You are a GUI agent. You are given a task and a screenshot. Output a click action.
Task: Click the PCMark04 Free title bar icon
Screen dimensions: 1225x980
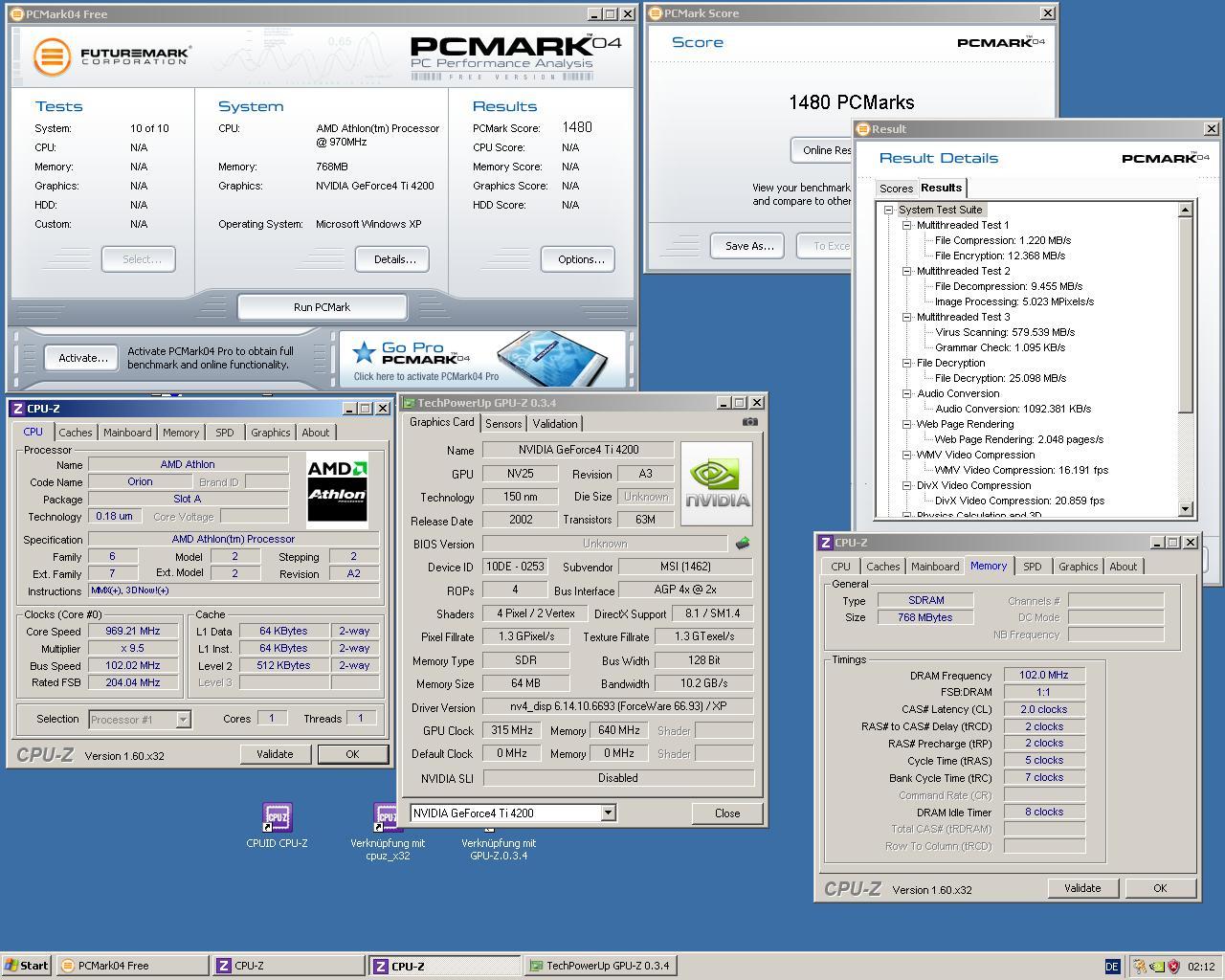point(16,14)
